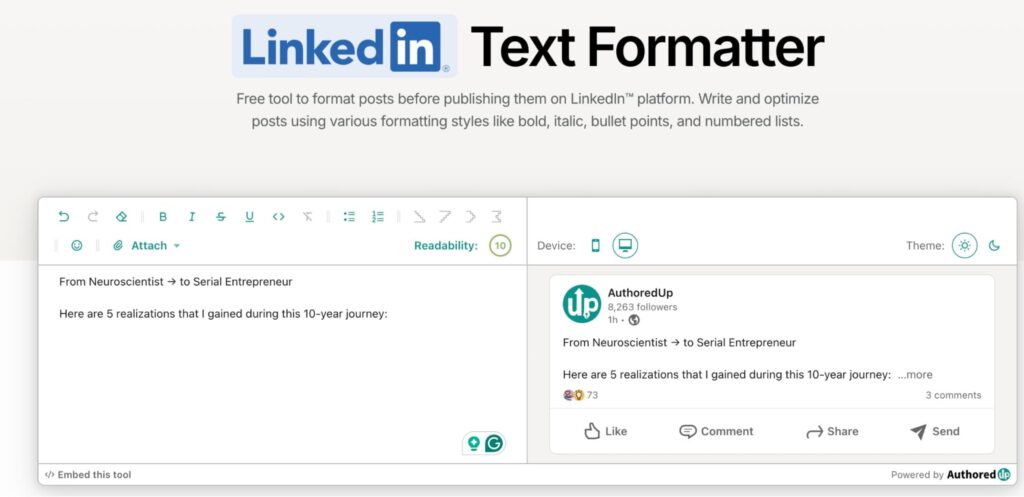Image resolution: width=1024 pixels, height=497 pixels.
Task: Select the last greyed-out style icon in the toolbar
Action: click(x=496, y=216)
